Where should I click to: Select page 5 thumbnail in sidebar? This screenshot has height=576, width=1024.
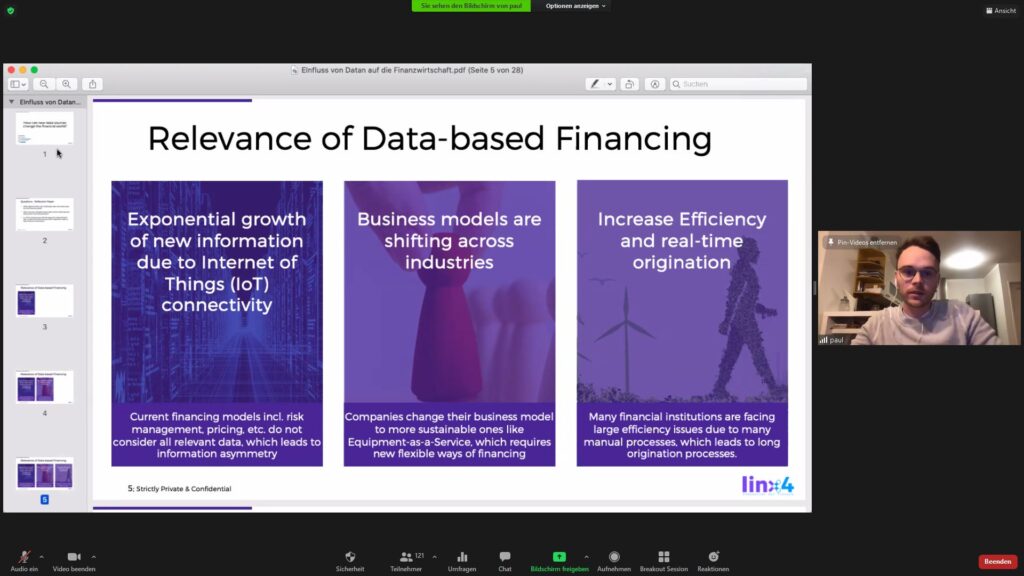44,473
